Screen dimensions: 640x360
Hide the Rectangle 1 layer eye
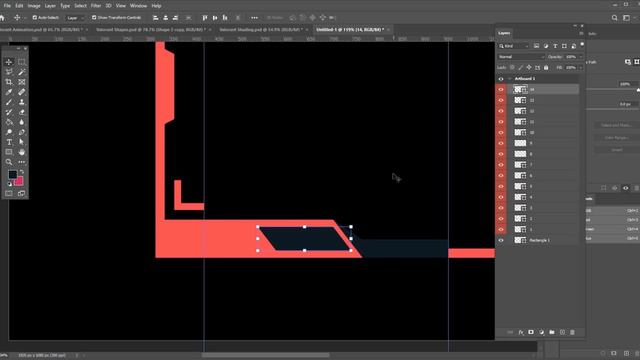501,240
